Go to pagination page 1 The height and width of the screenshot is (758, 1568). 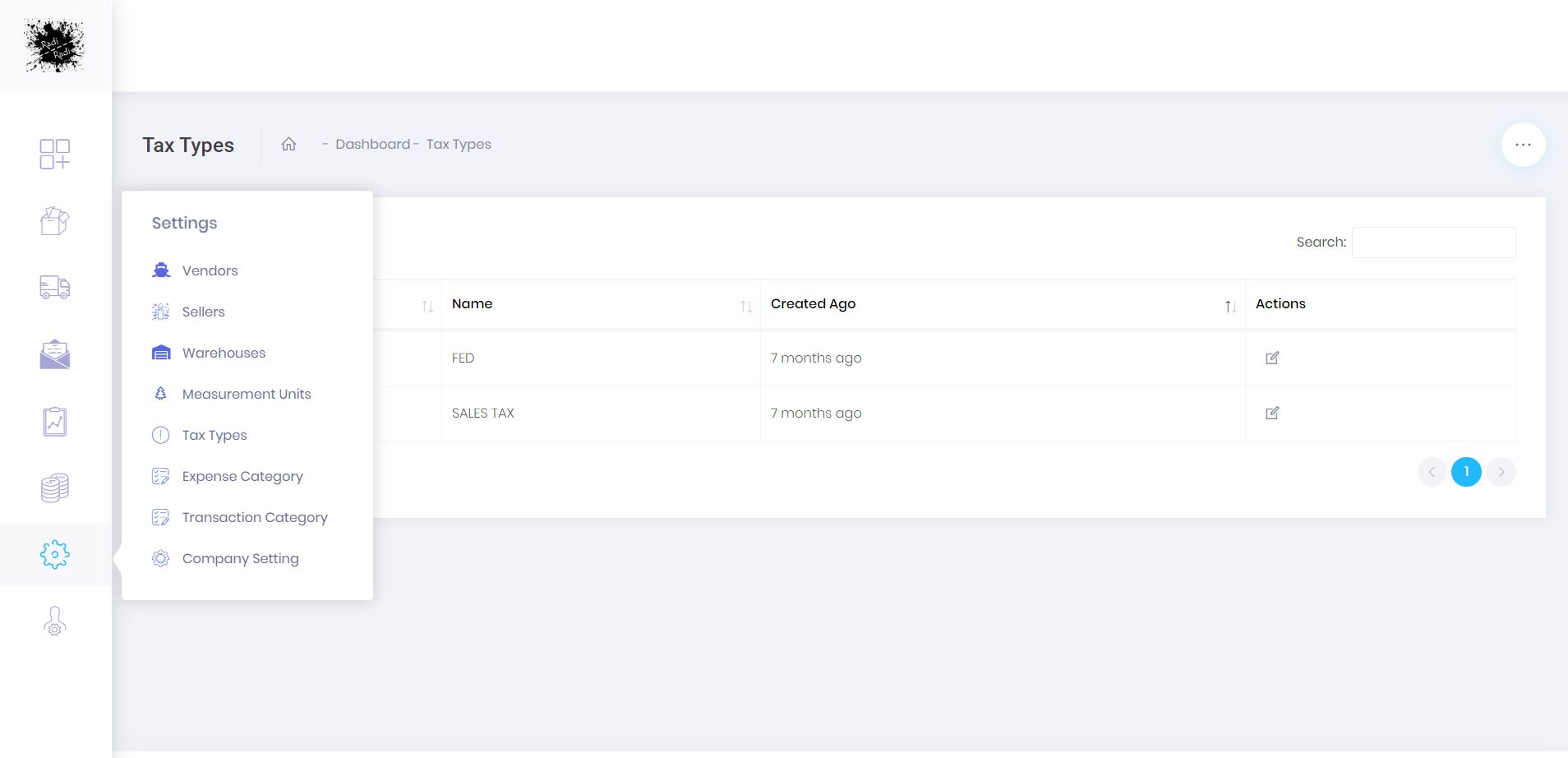[1466, 472]
